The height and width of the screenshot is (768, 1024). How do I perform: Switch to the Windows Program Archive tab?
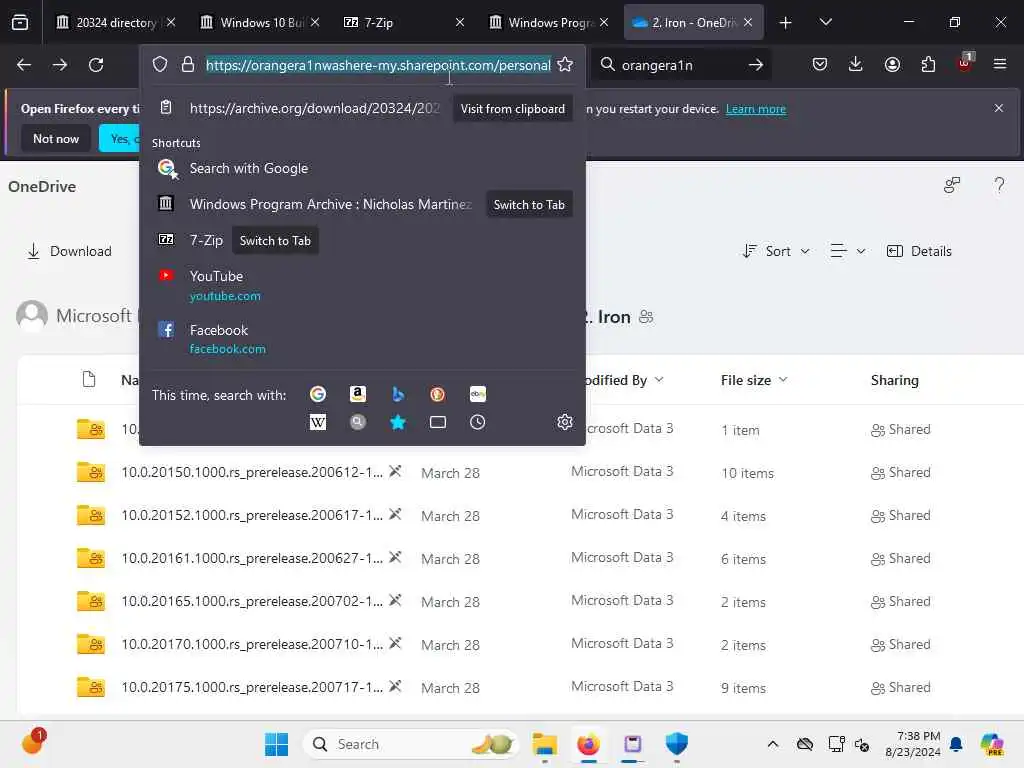tap(550, 22)
